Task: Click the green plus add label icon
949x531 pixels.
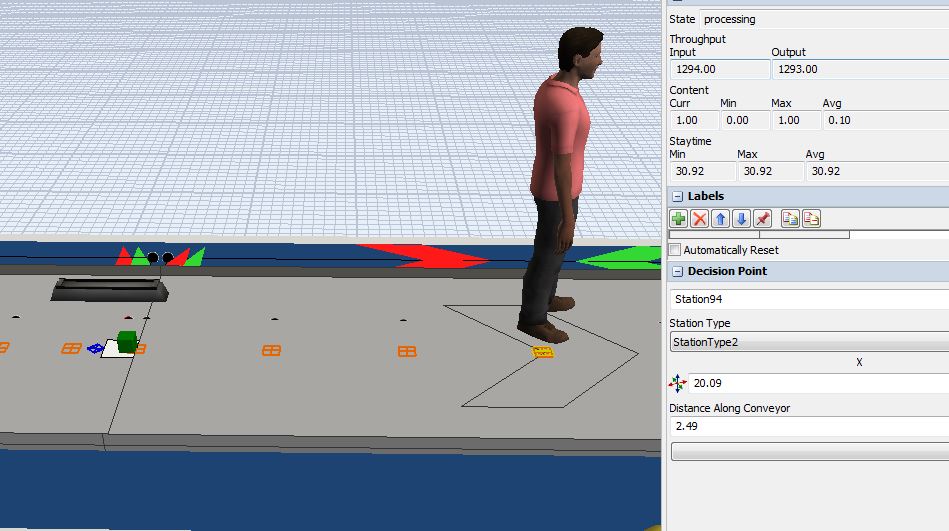Action: tap(678, 218)
